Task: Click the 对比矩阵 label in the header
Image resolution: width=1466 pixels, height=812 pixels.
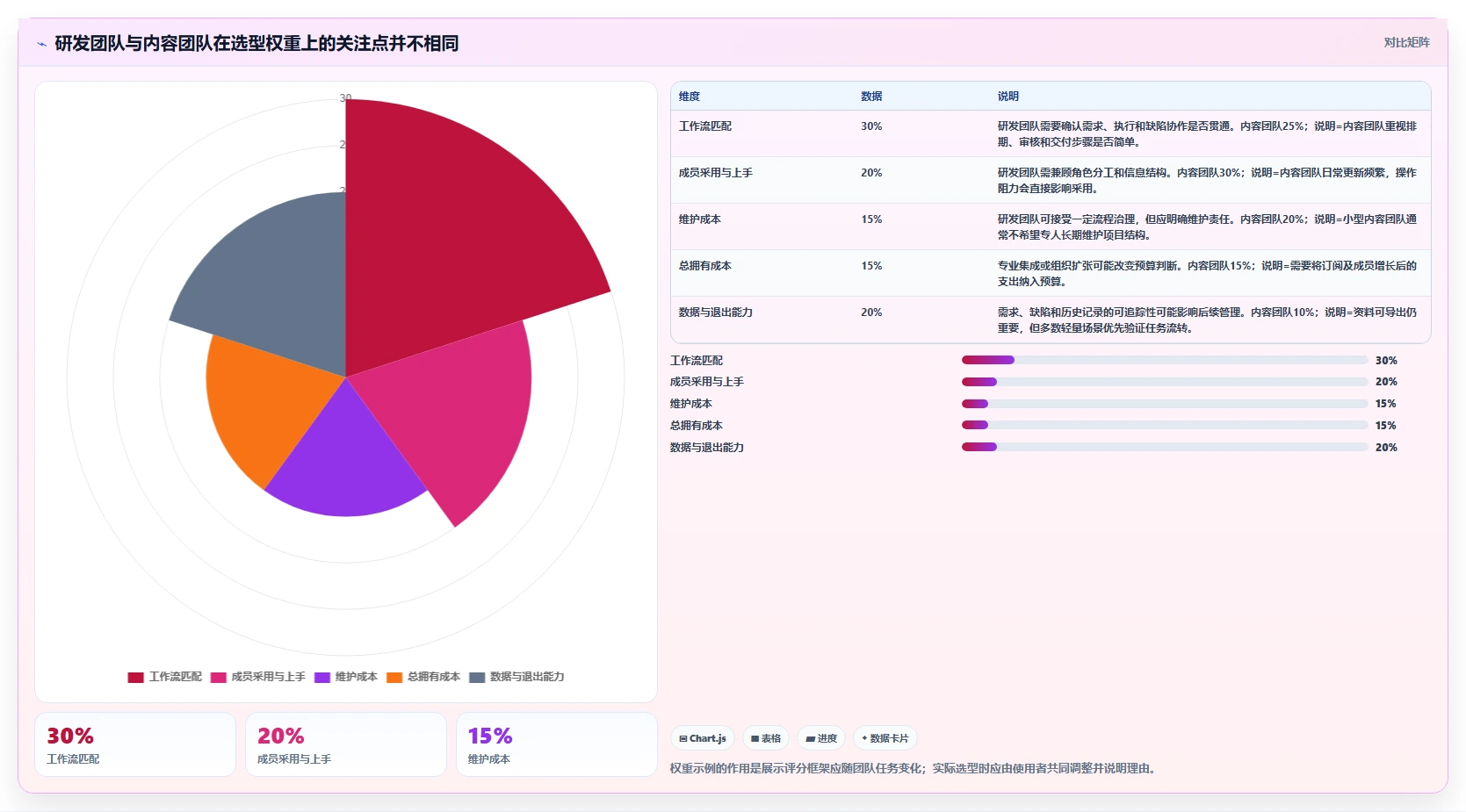Action: (1406, 42)
